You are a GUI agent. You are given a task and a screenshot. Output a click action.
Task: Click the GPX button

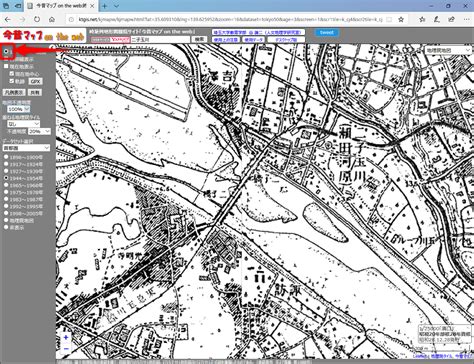coord(35,81)
